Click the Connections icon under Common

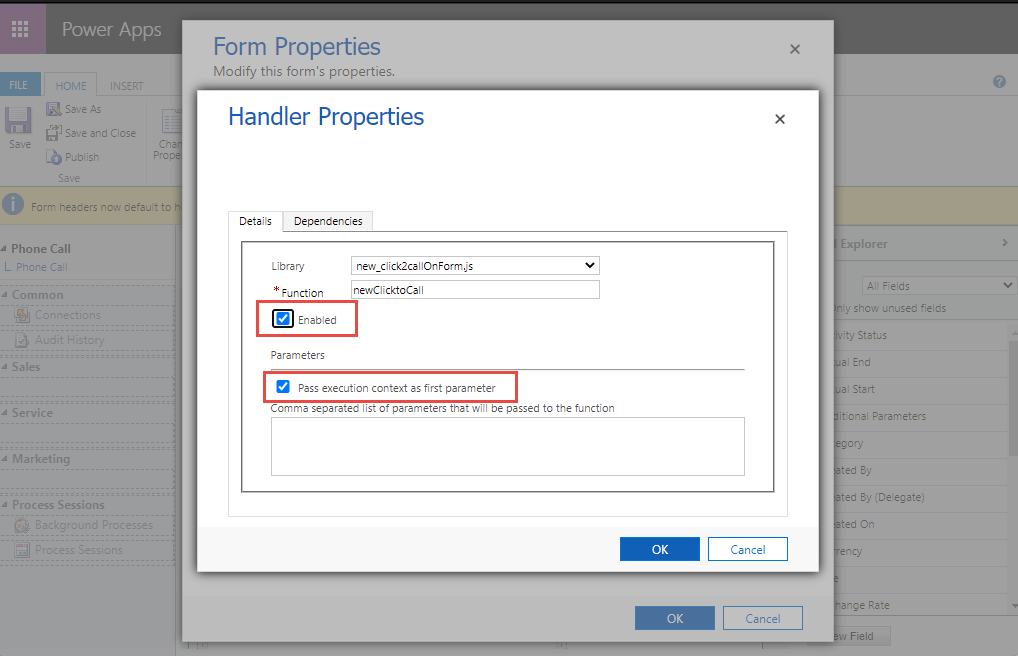pyautogui.click(x=23, y=315)
